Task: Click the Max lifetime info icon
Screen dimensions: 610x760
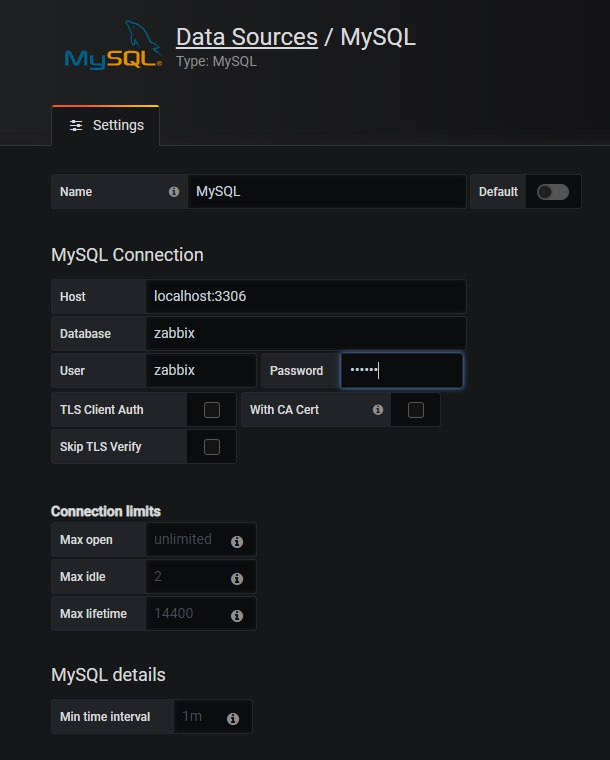Action: pyautogui.click(x=237, y=616)
